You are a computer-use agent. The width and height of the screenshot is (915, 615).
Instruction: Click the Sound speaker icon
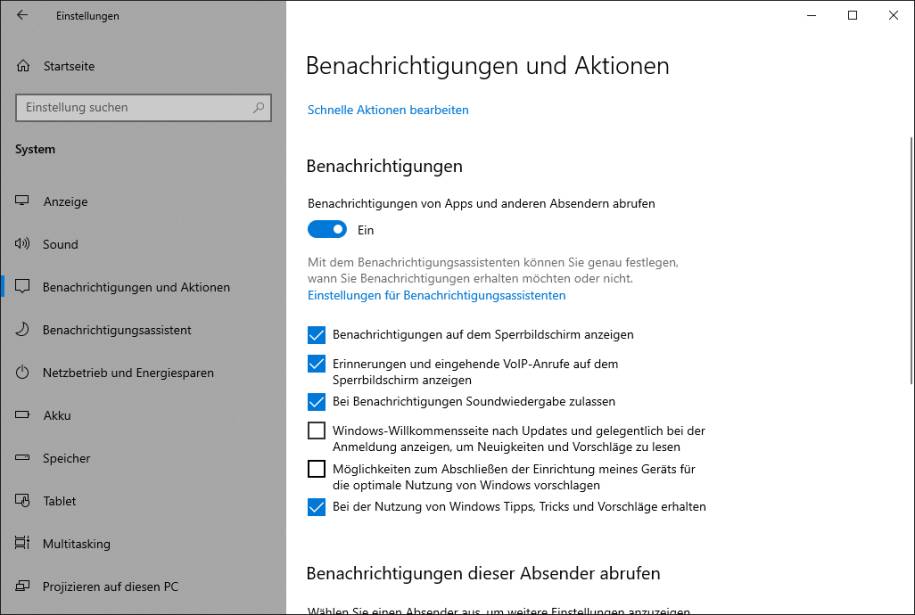(22, 244)
